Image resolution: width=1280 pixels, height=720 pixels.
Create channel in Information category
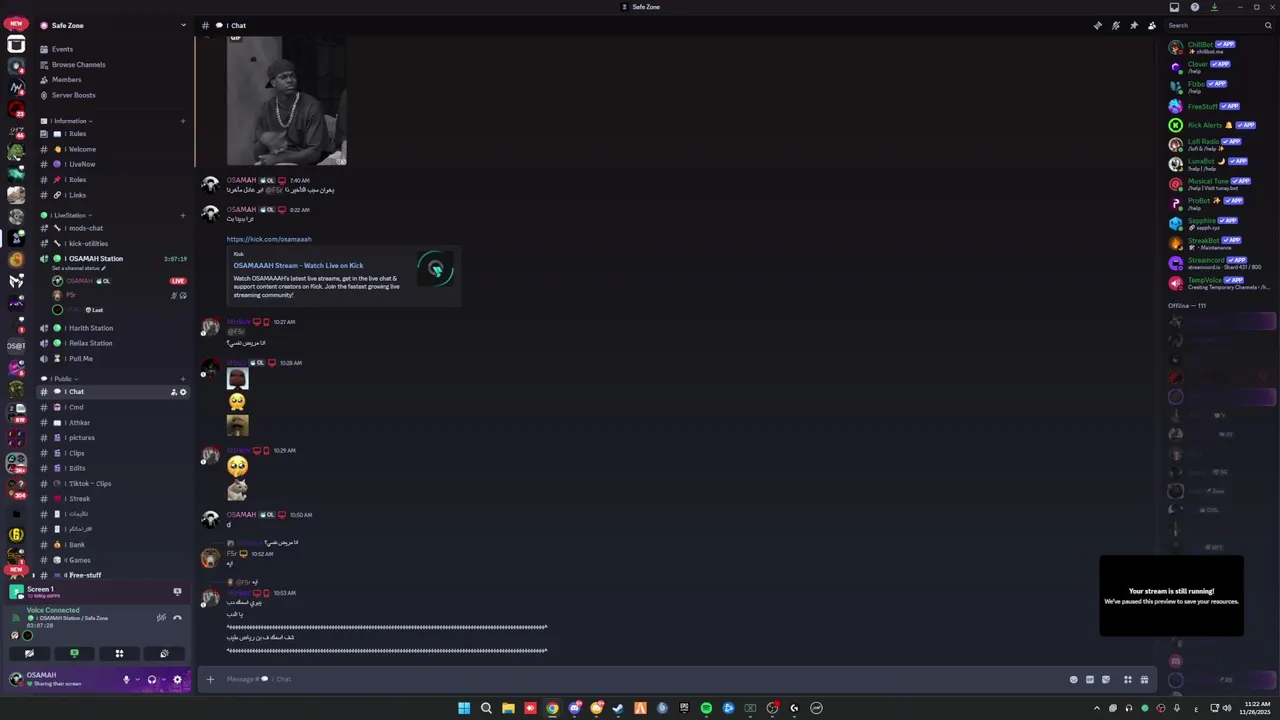183,121
